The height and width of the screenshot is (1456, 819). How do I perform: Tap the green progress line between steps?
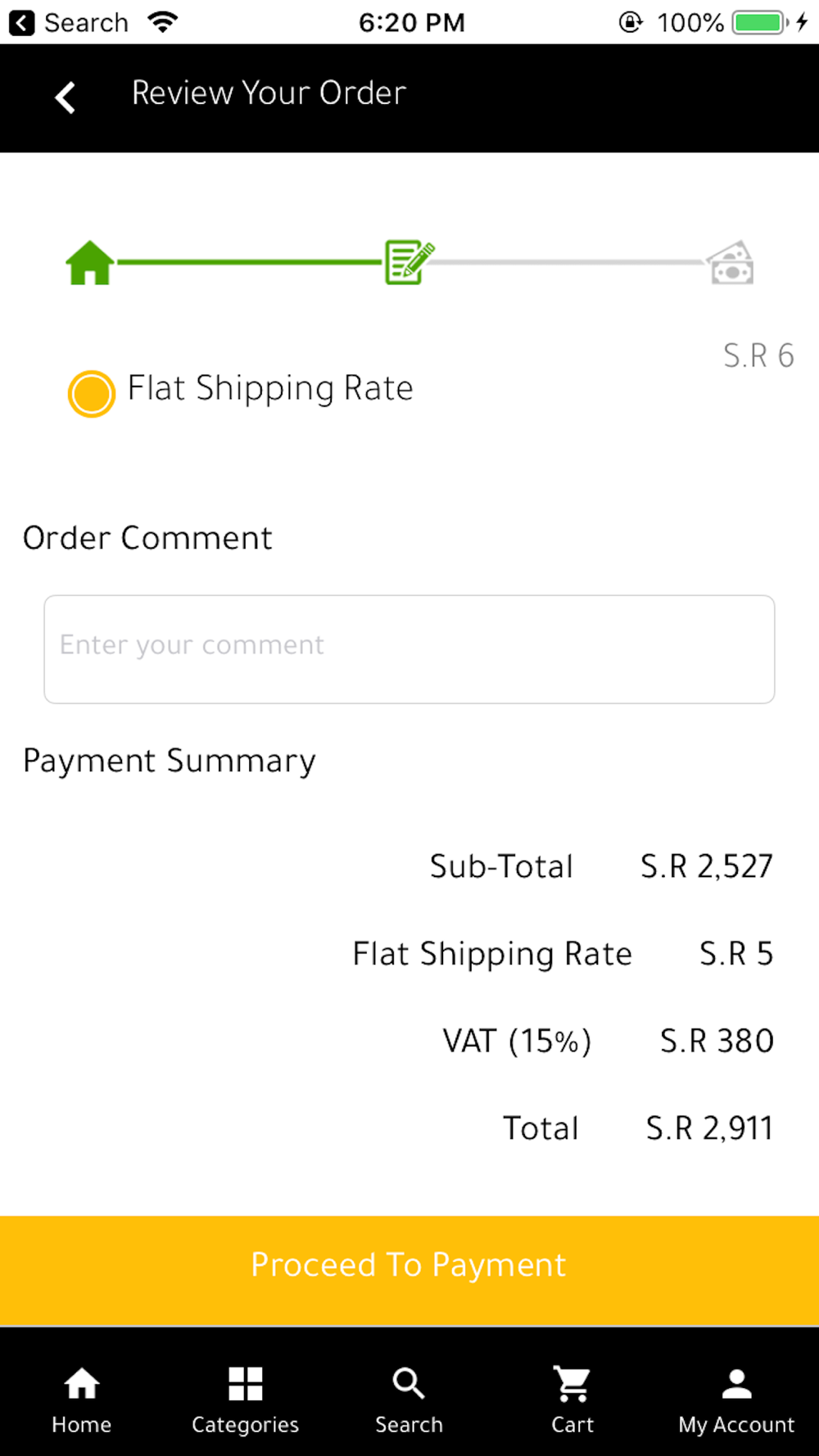point(250,262)
